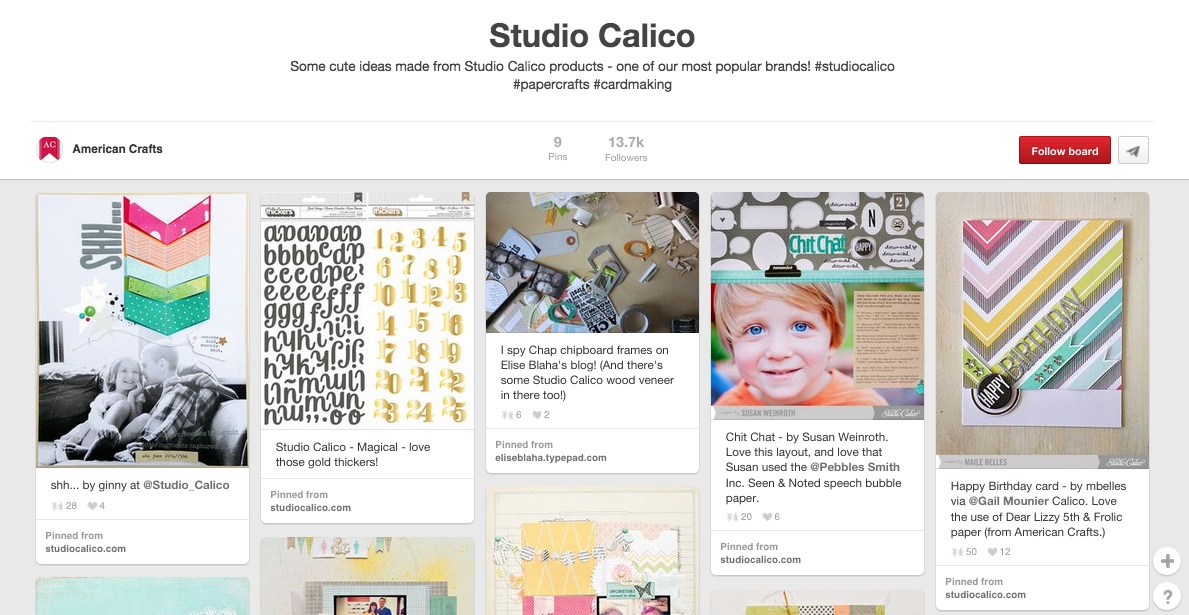View the 13.7k Followers list
Screen dimensions: 1189x615
[x=626, y=149]
